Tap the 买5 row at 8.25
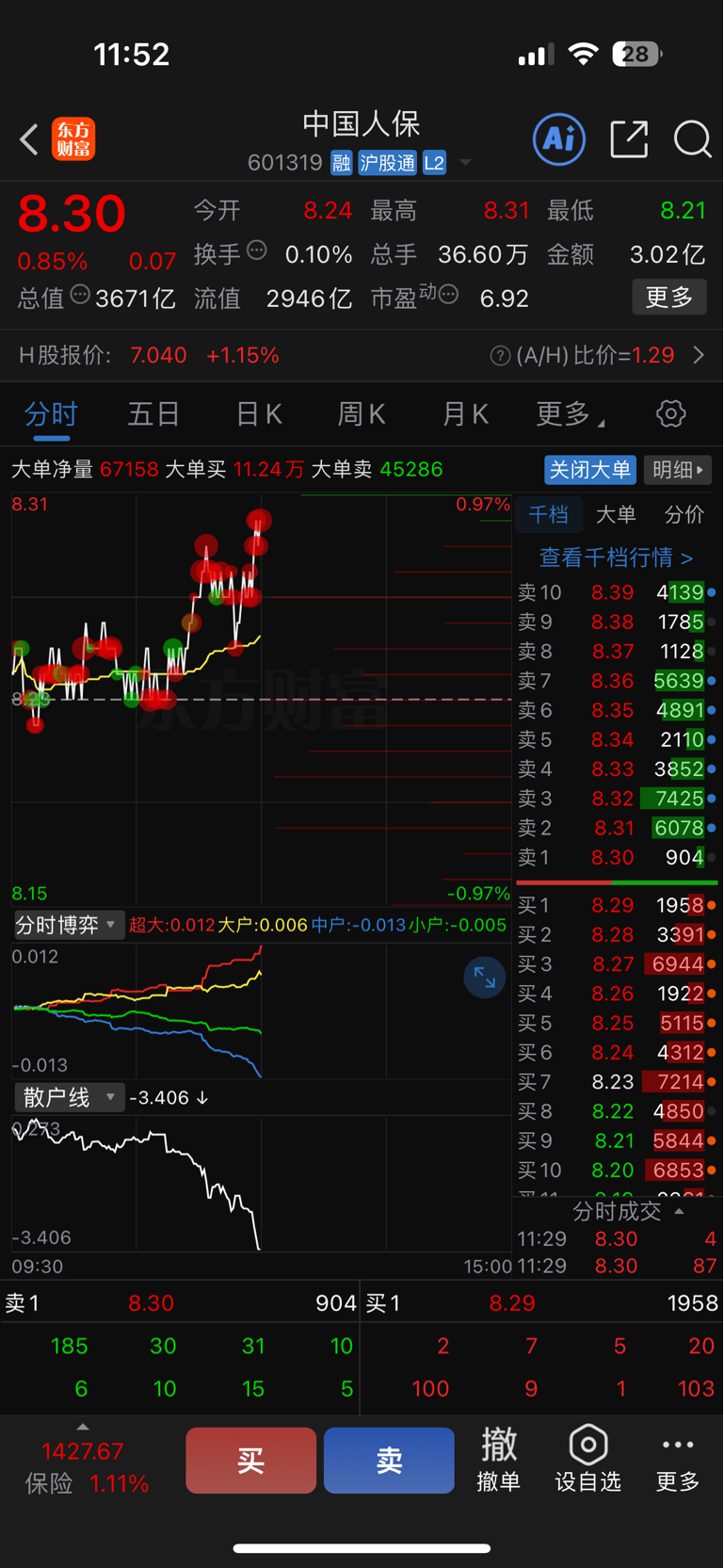The image size is (724, 1568). pyautogui.click(x=617, y=1023)
